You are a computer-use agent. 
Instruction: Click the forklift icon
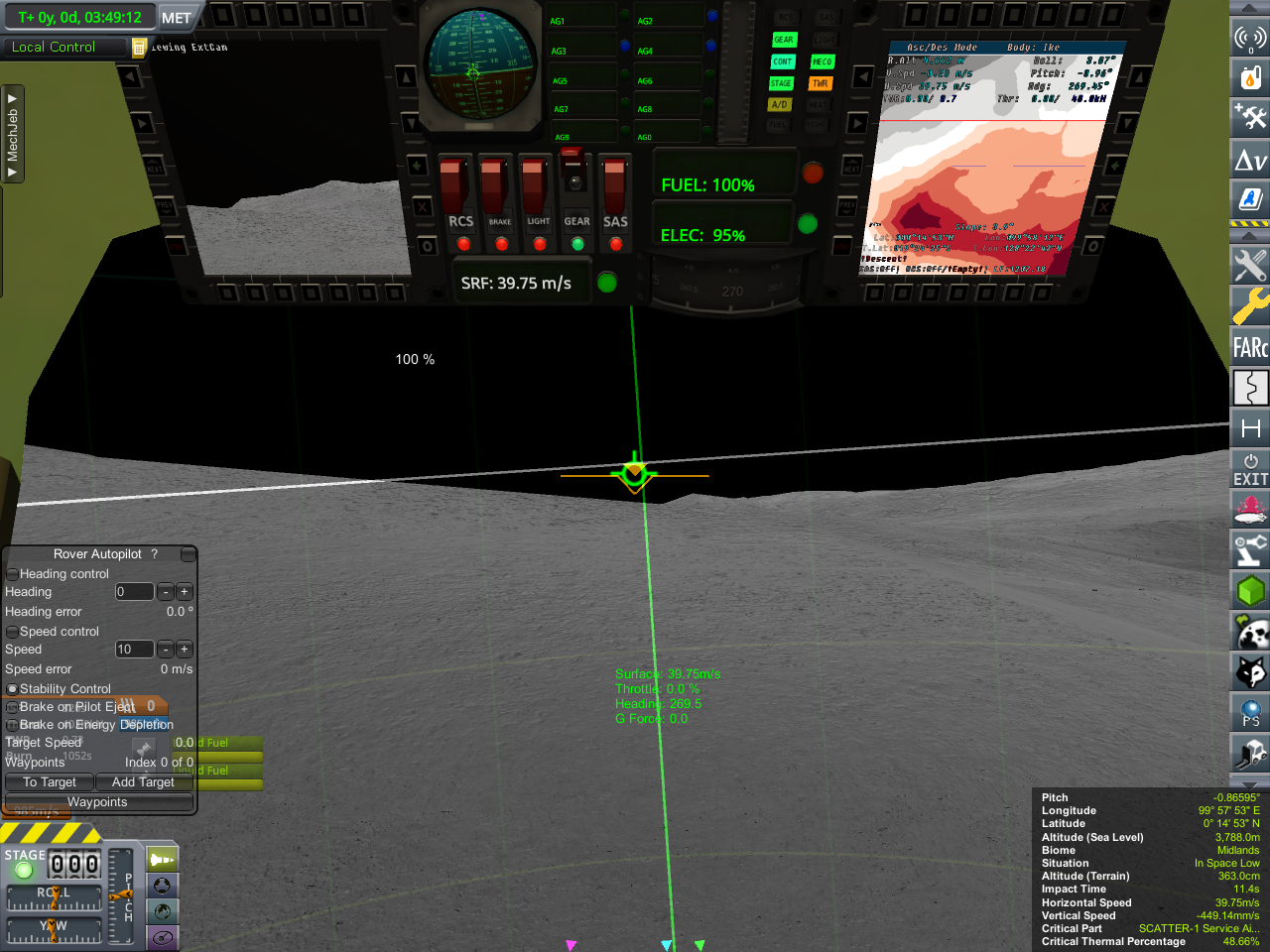pos(1249,754)
